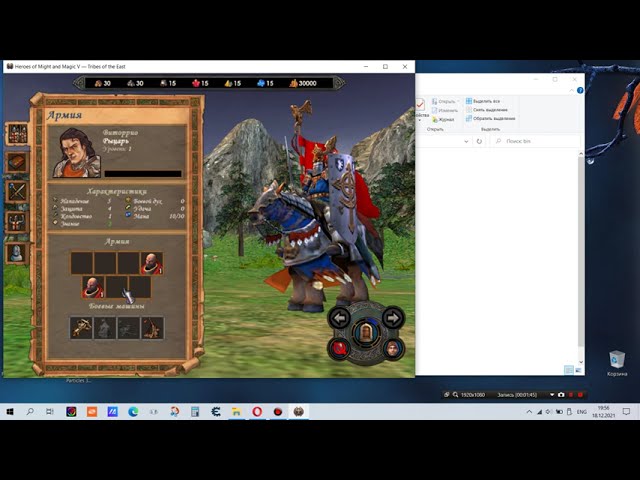Open the armor artifacts tab icon
This screenshot has width=640, height=480.
pyautogui.click(x=17, y=222)
